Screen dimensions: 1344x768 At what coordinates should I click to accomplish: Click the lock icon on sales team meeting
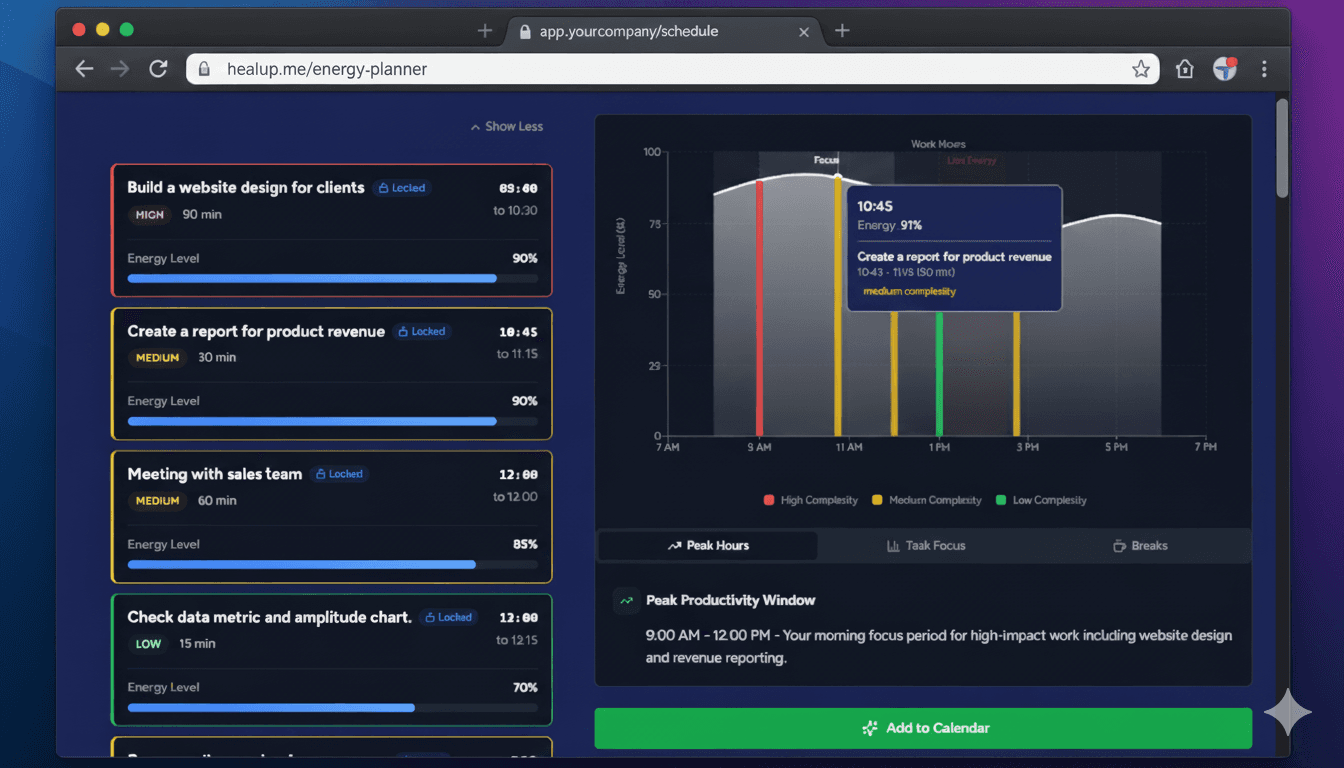pyautogui.click(x=322, y=474)
